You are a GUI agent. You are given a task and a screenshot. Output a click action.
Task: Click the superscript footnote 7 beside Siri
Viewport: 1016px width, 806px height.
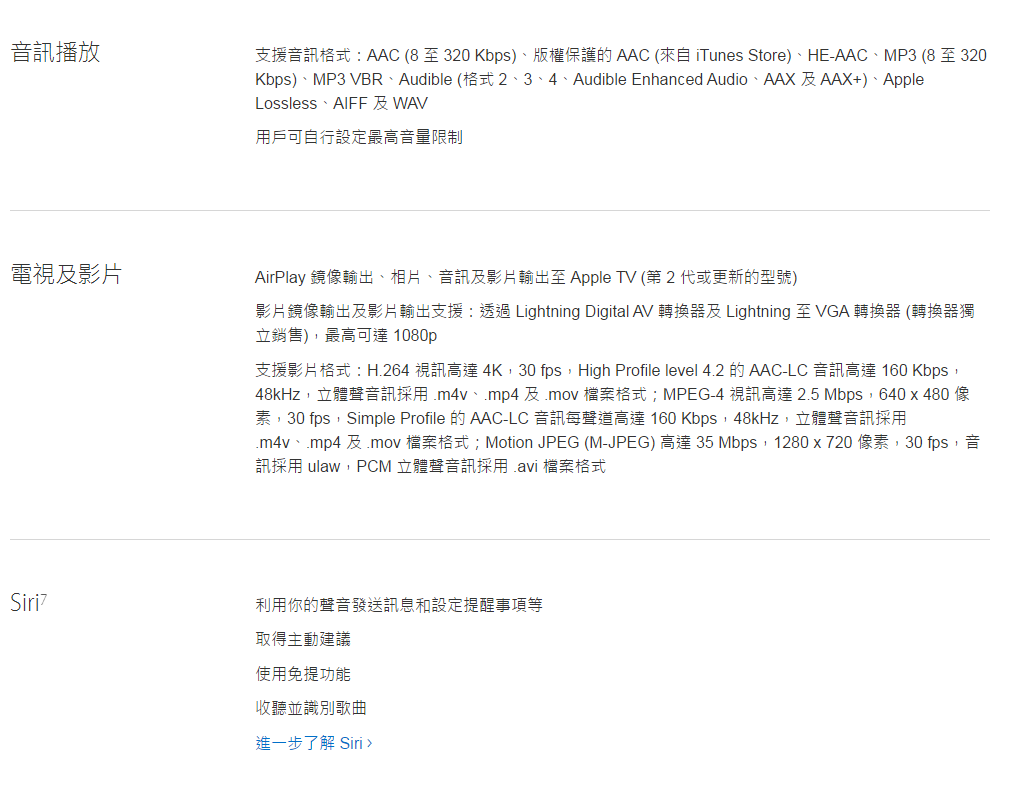pos(44,597)
